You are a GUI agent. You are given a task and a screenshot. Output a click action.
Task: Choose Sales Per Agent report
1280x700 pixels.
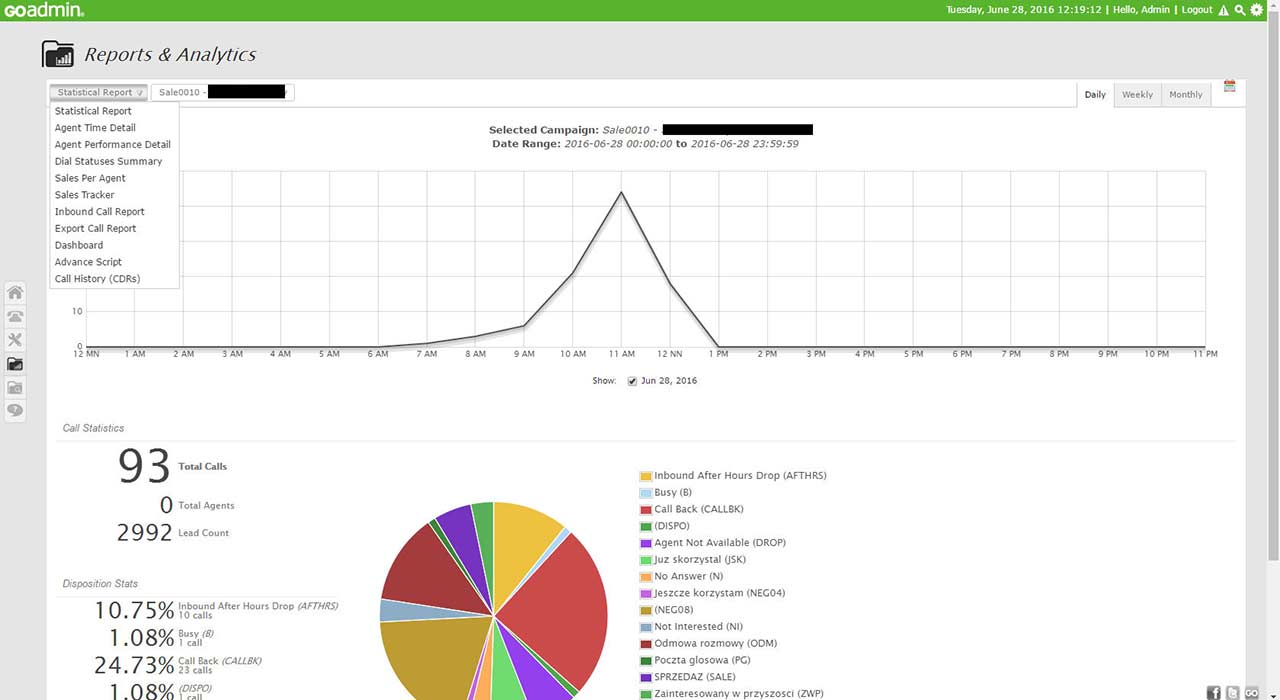tap(90, 178)
